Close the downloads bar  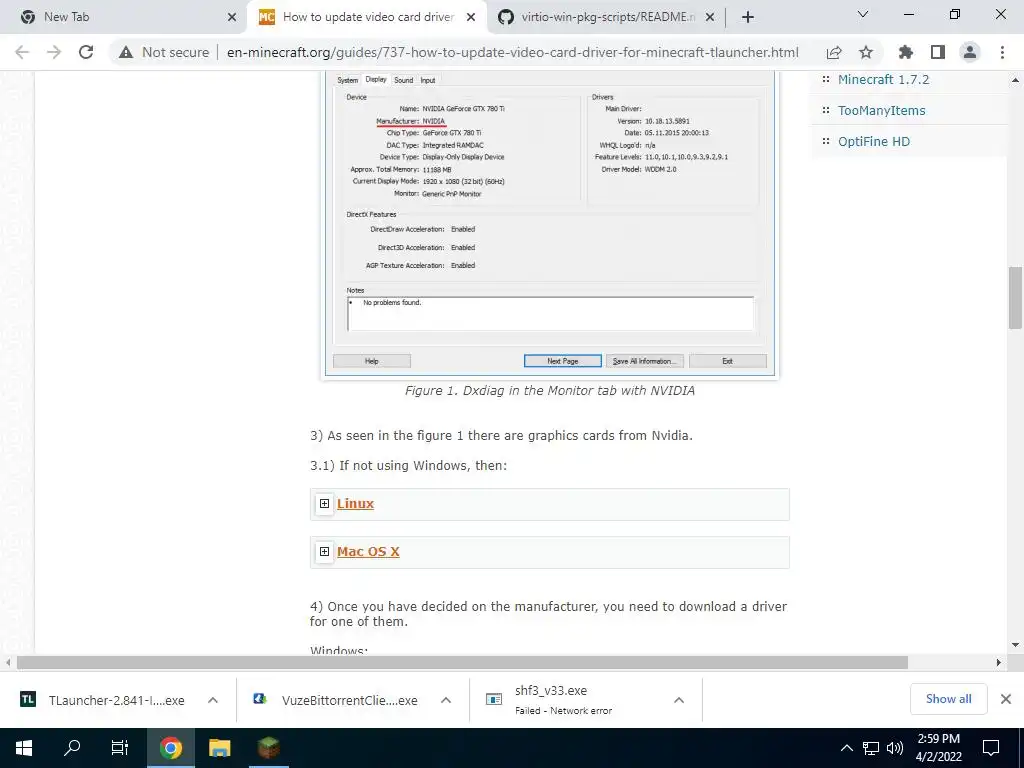coord(1006,699)
